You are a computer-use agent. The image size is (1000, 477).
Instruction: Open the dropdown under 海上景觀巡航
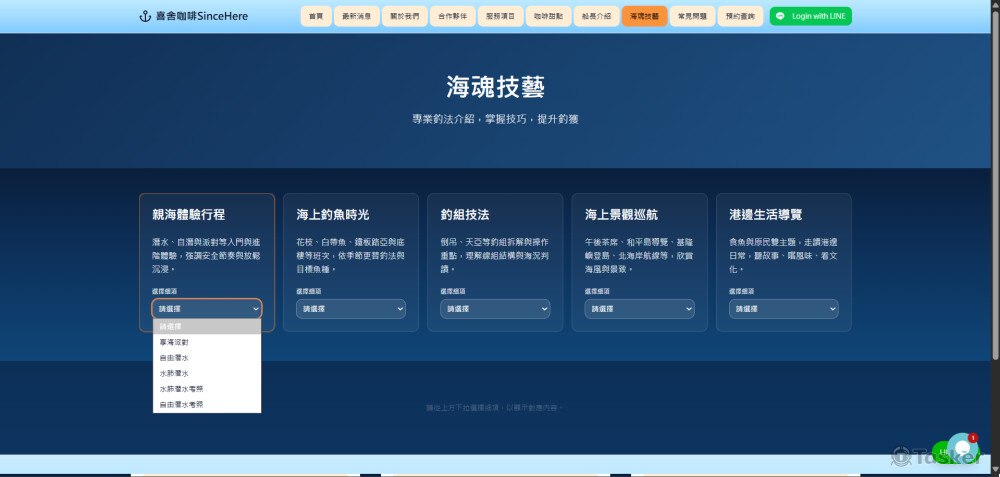(639, 309)
